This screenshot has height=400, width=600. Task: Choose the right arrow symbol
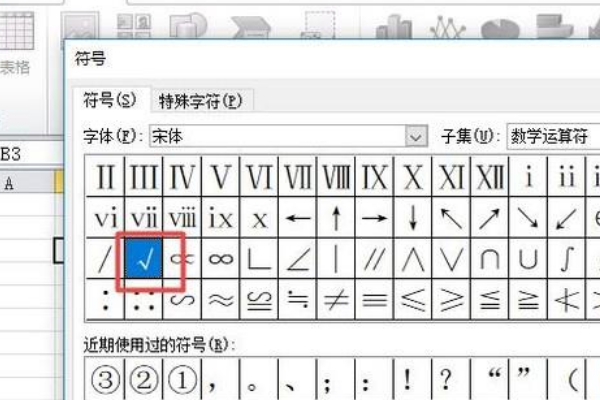tap(374, 218)
